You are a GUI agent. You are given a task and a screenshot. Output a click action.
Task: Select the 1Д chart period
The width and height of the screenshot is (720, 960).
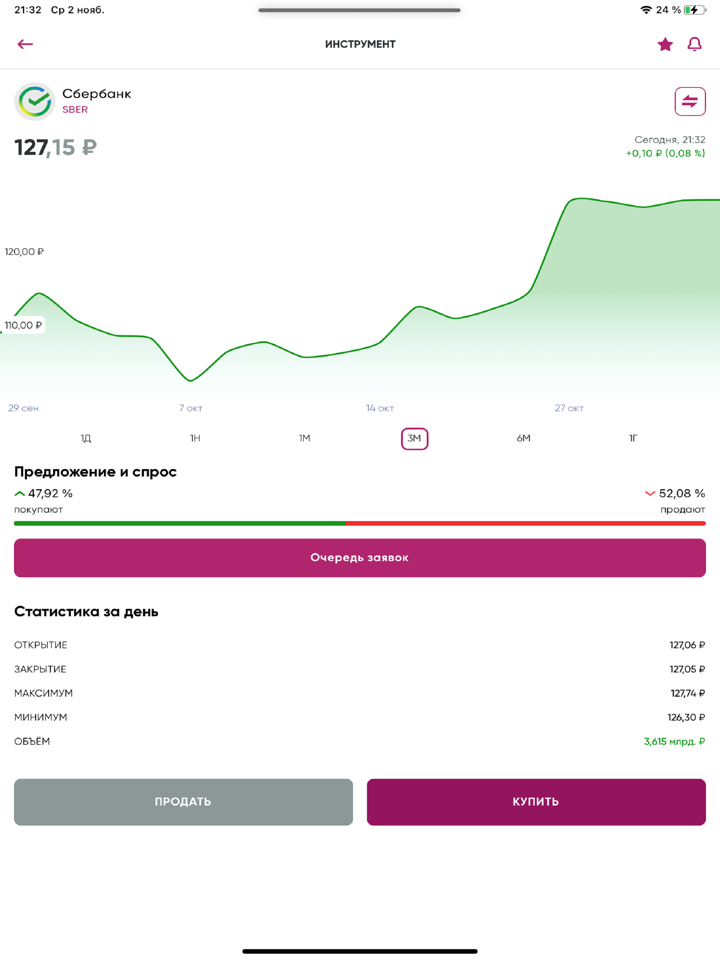tap(86, 439)
